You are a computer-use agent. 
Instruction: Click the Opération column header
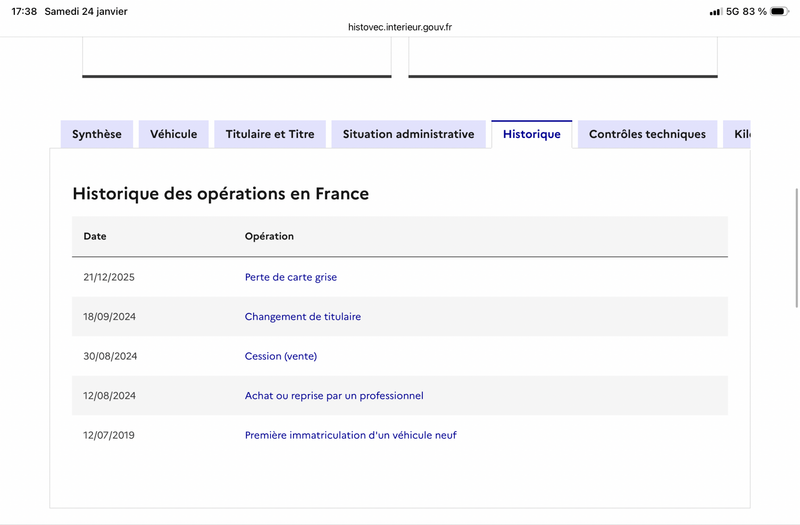click(x=269, y=236)
